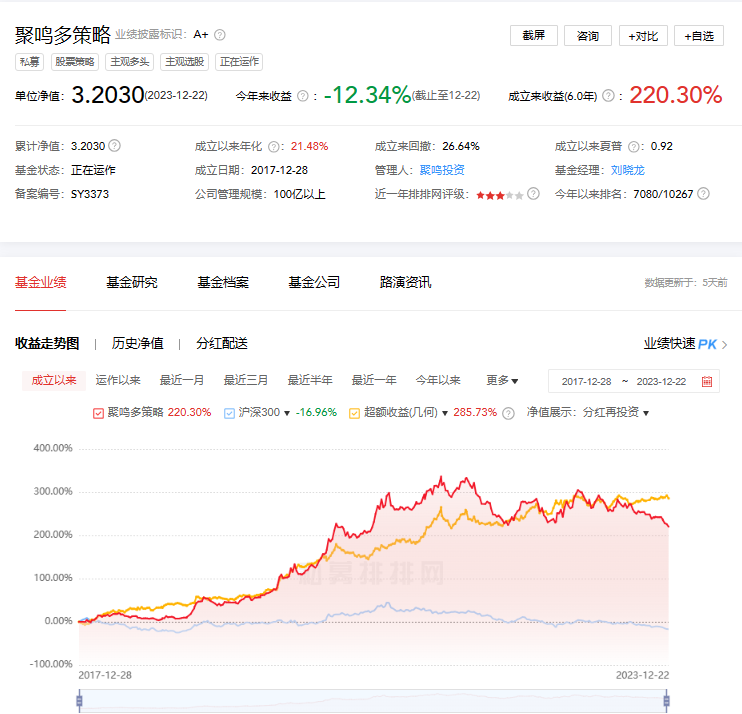The height and width of the screenshot is (714, 742).
Task: Click the 咨询 button
Action: [588, 35]
